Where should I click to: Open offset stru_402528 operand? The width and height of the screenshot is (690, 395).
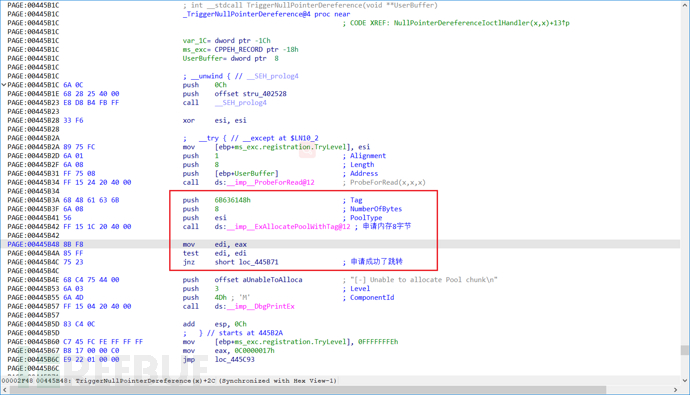click(x=250, y=94)
